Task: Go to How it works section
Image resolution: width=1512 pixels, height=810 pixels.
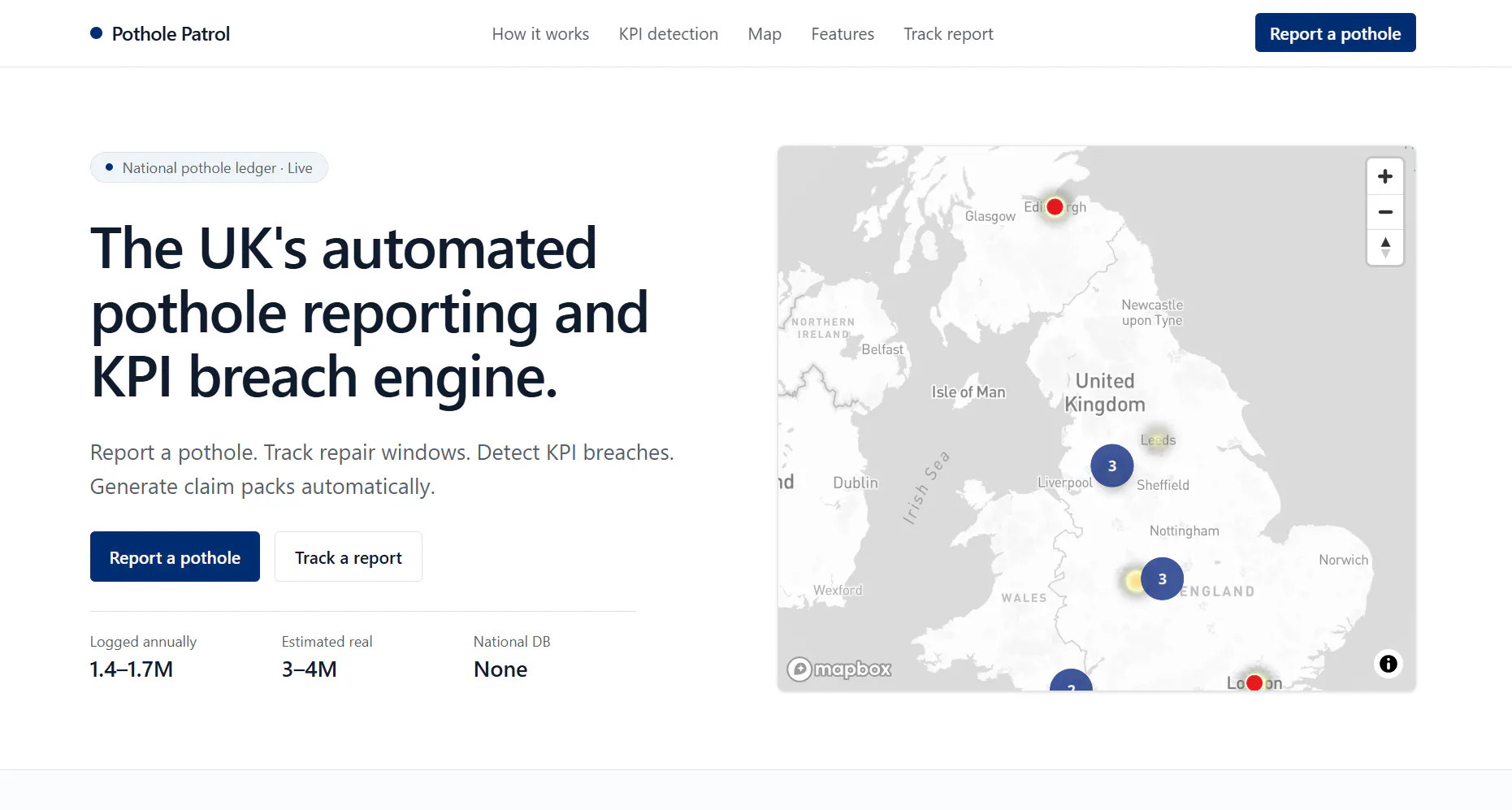Action: click(540, 34)
